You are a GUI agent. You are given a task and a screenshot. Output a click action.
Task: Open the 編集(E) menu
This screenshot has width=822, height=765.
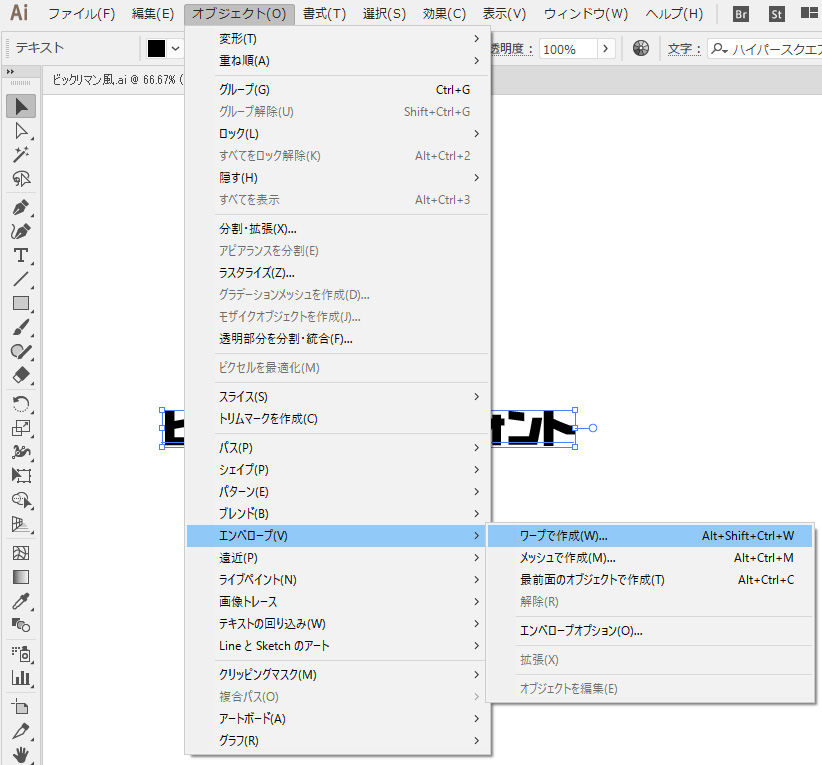coord(153,14)
